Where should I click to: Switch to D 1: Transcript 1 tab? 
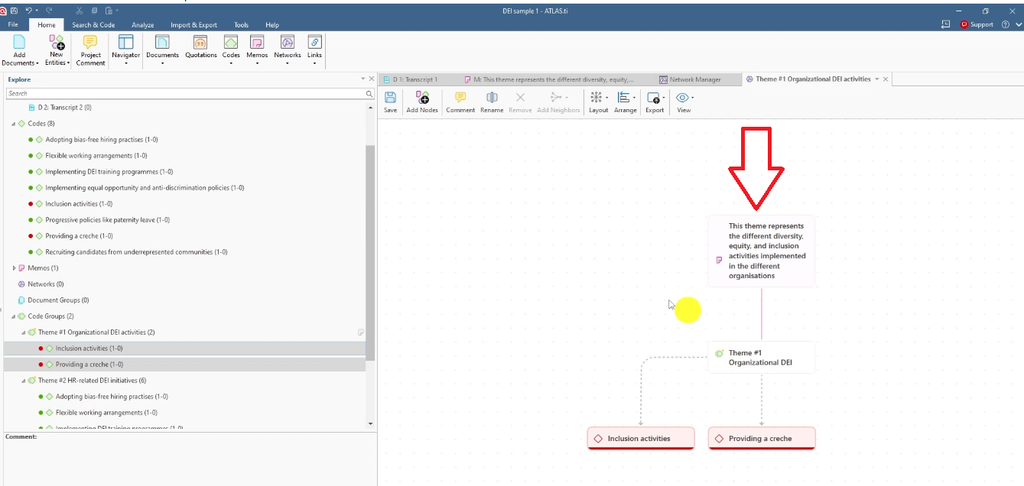(415, 79)
